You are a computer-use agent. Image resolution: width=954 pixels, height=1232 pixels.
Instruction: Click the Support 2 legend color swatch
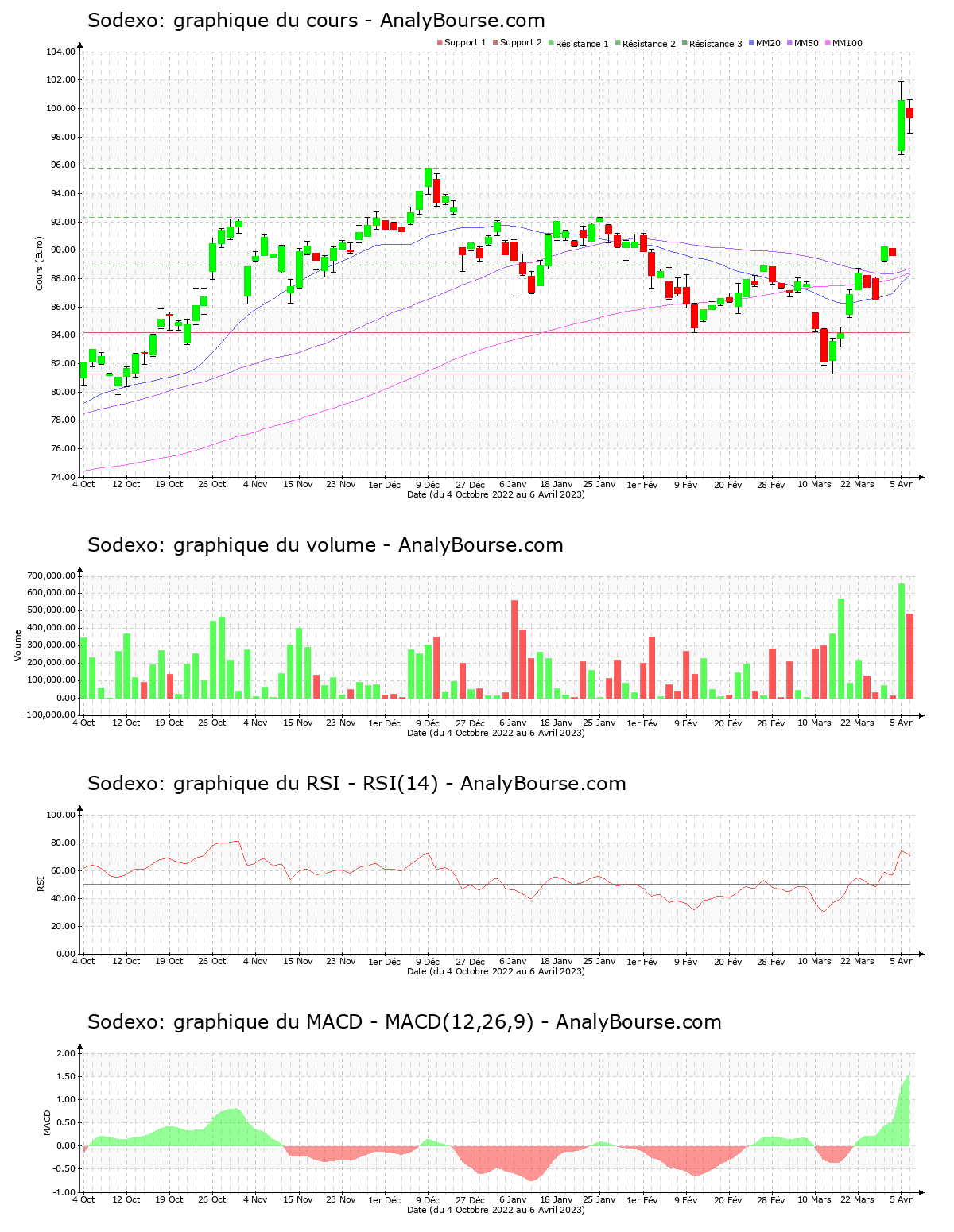(x=495, y=43)
